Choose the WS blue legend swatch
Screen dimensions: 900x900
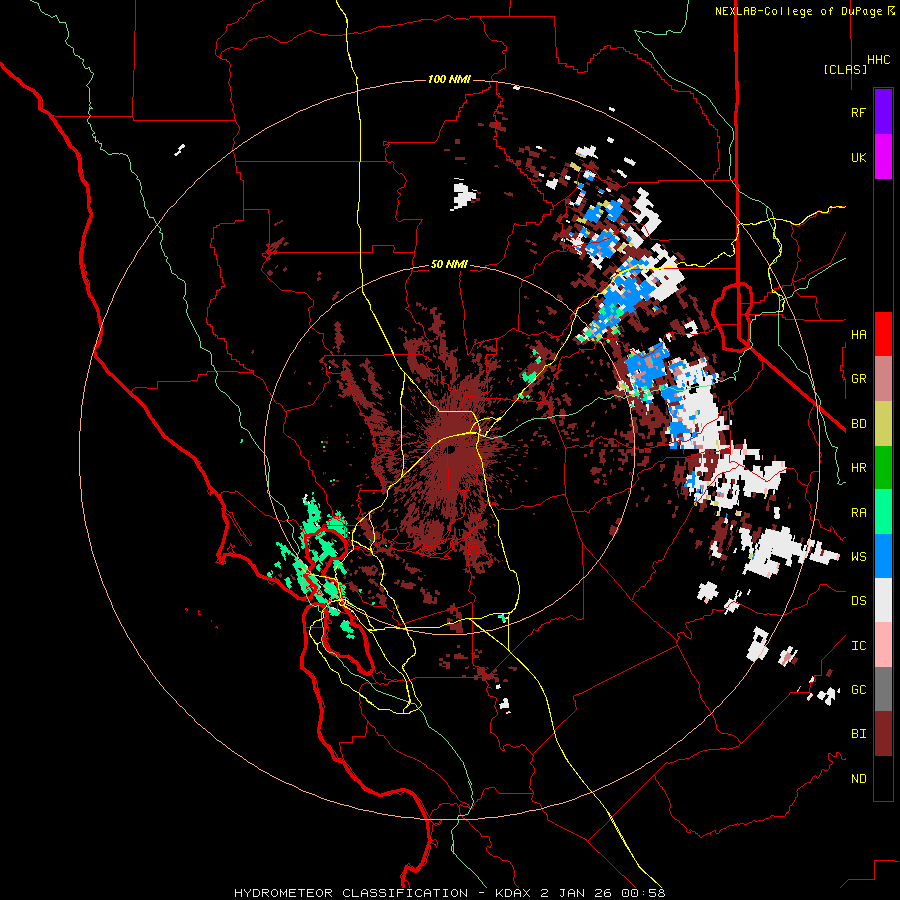[883, 556]
